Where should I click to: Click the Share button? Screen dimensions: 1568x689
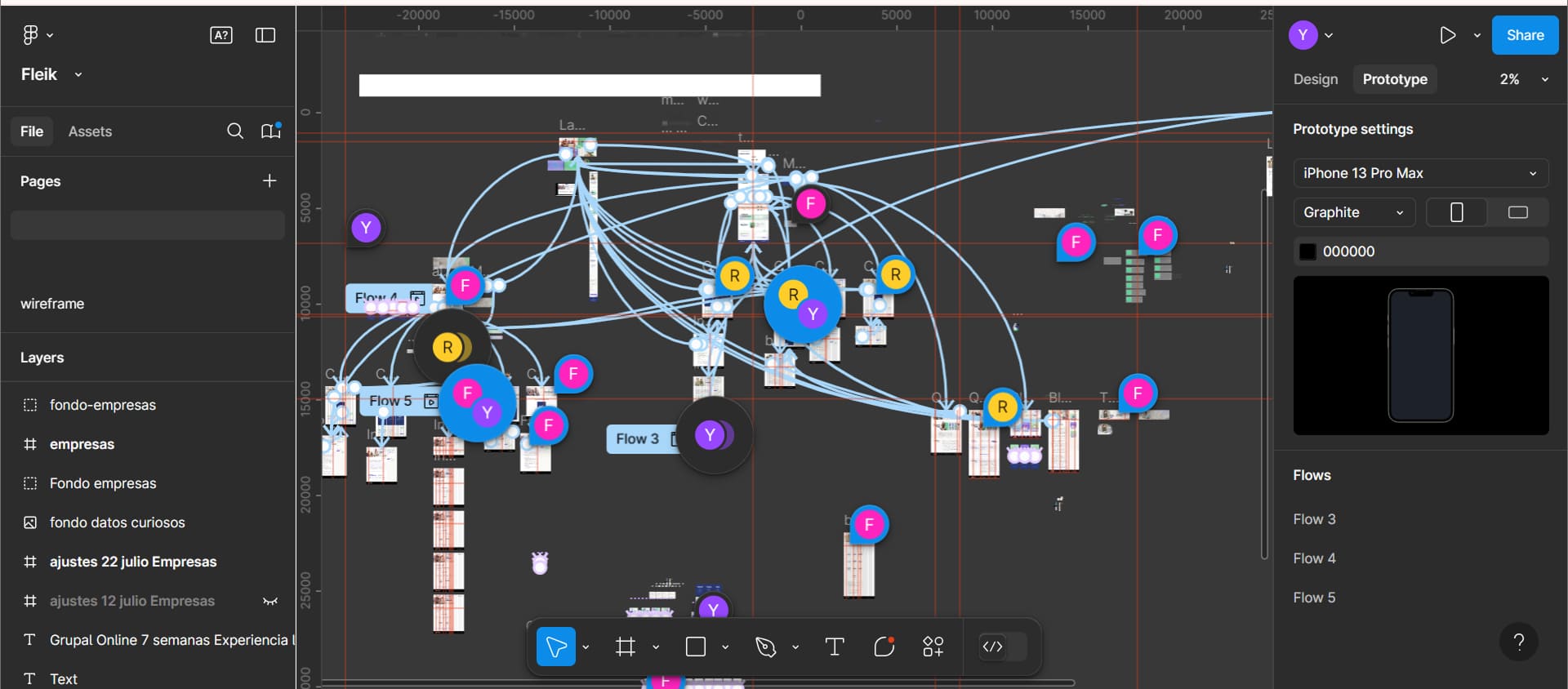pyautogui.click(x=1525, y=35)
